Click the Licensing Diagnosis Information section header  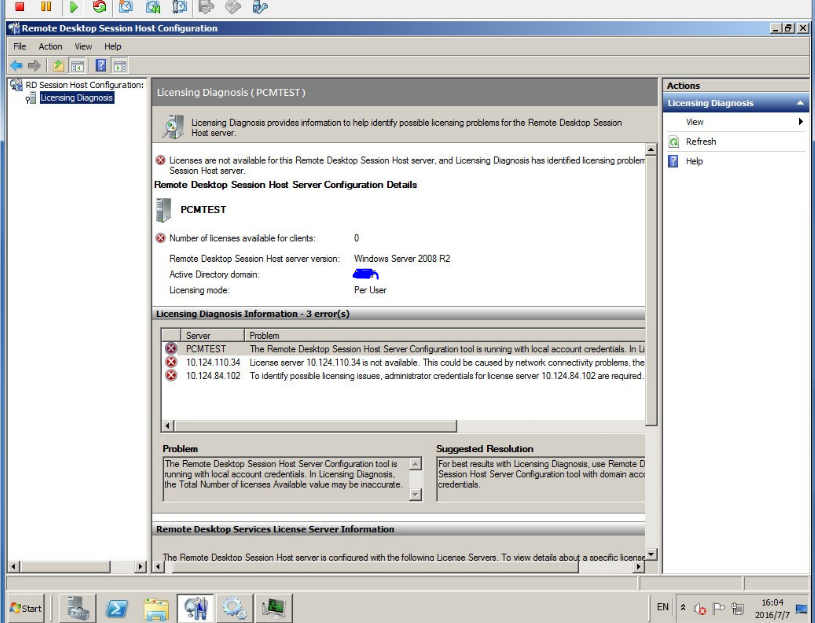[399, 313]
